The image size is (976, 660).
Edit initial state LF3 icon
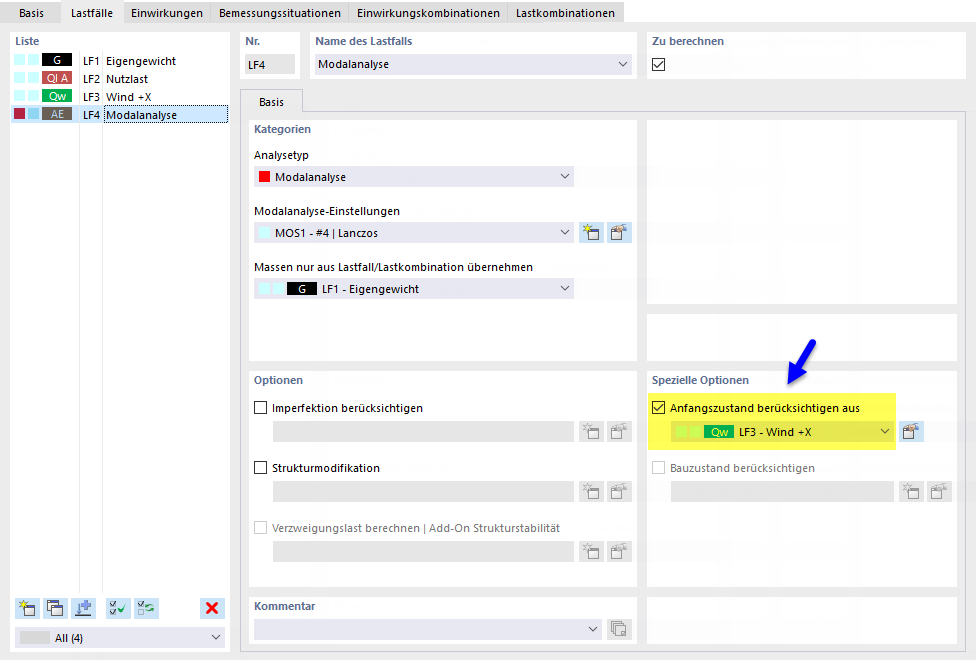pos(911,431)
